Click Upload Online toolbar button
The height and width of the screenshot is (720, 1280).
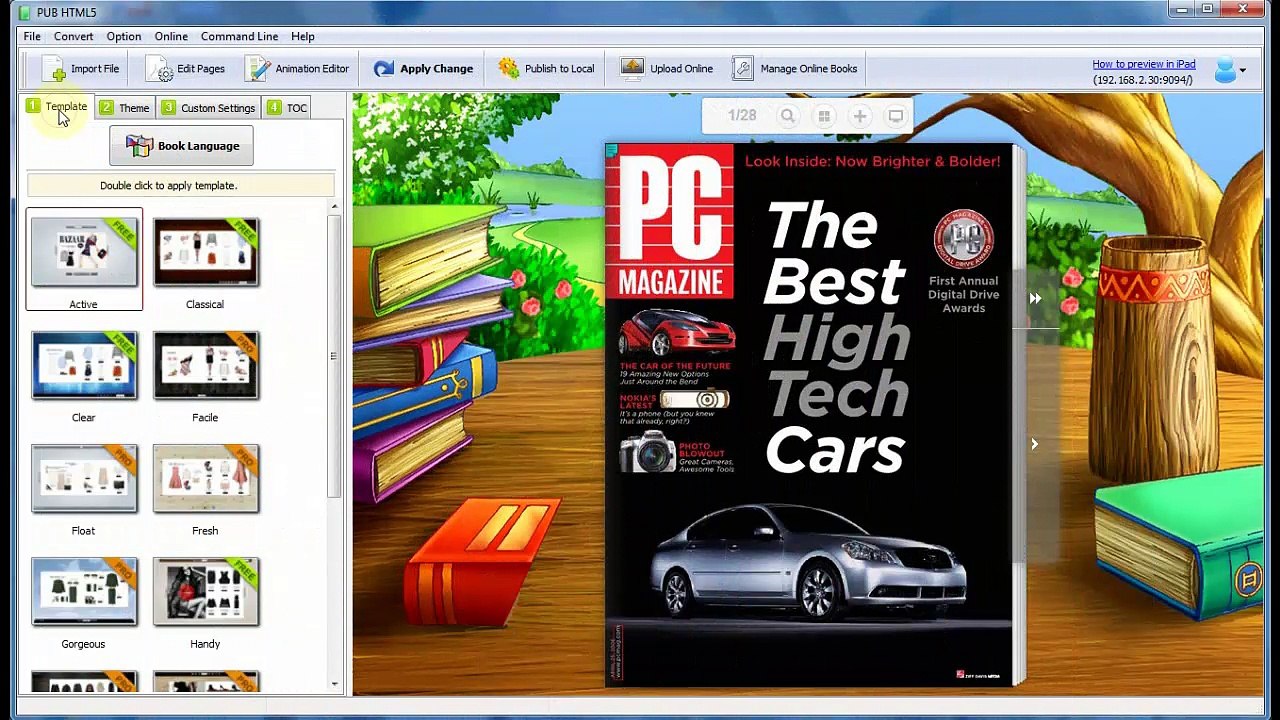click(666, 69)
